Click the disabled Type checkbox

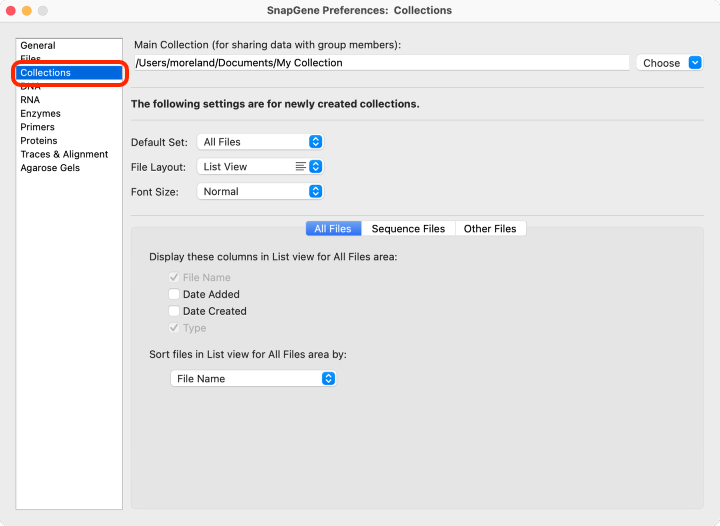[174, 328]
